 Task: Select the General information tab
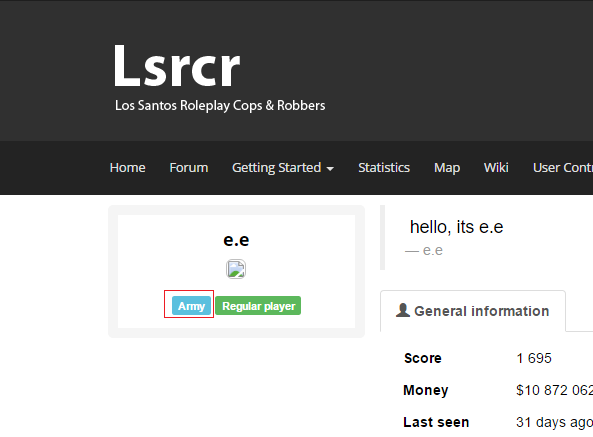point(473,311)
